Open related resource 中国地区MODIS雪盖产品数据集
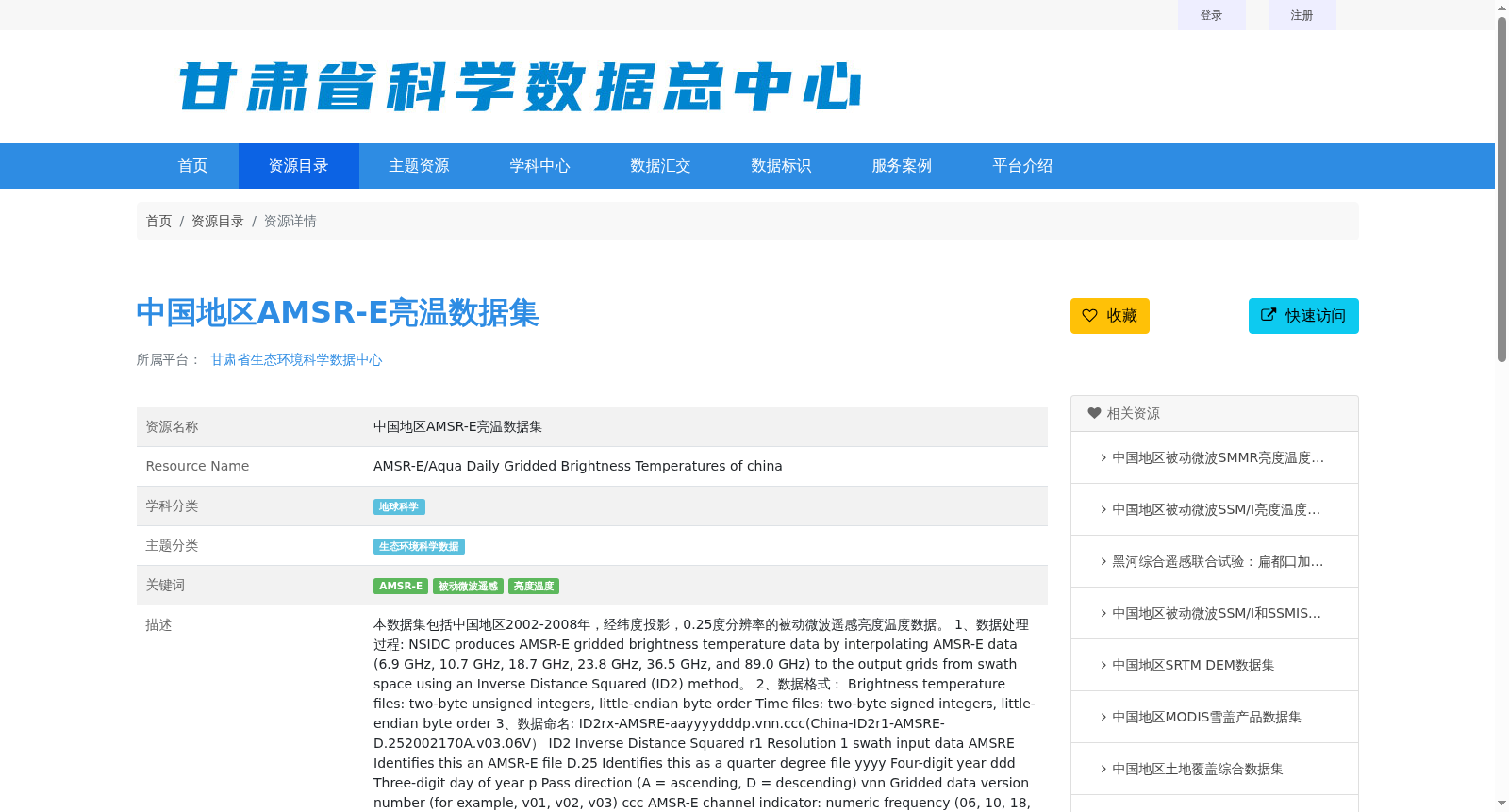 tap(1206, 717)
